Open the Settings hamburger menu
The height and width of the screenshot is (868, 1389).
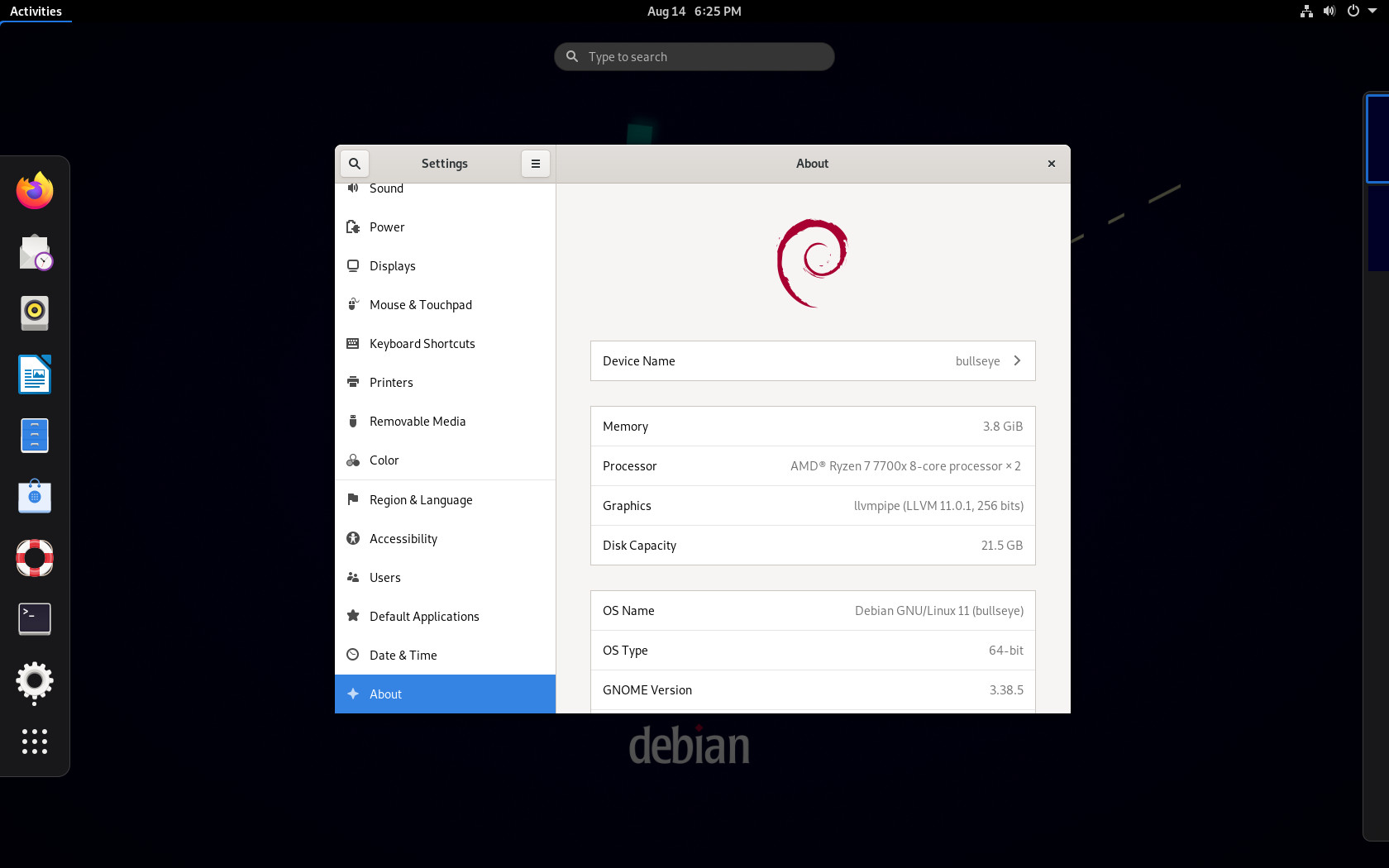click(536, 164)
